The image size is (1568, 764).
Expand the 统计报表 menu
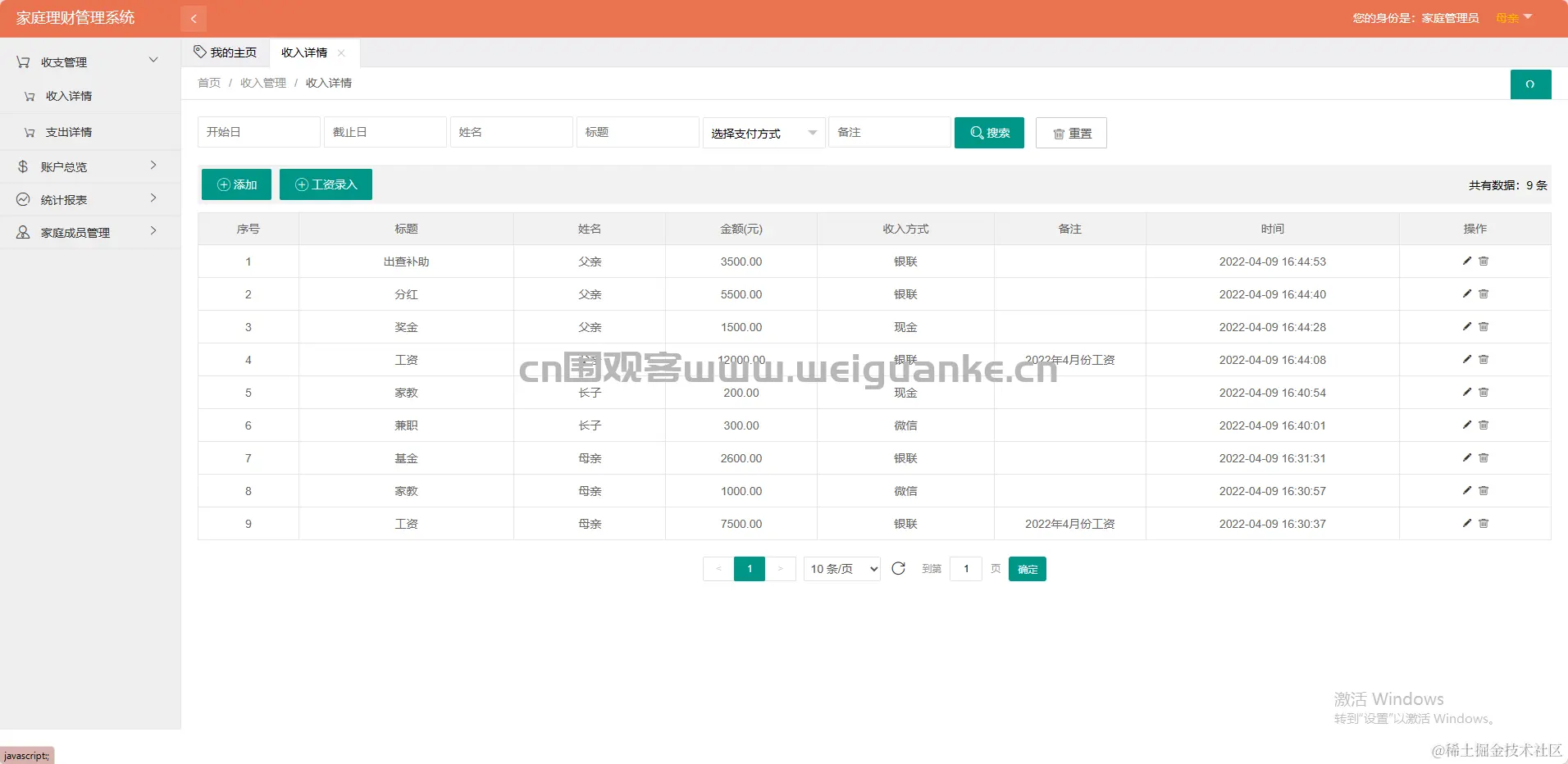pyautogui.click(x=89, y=199)
